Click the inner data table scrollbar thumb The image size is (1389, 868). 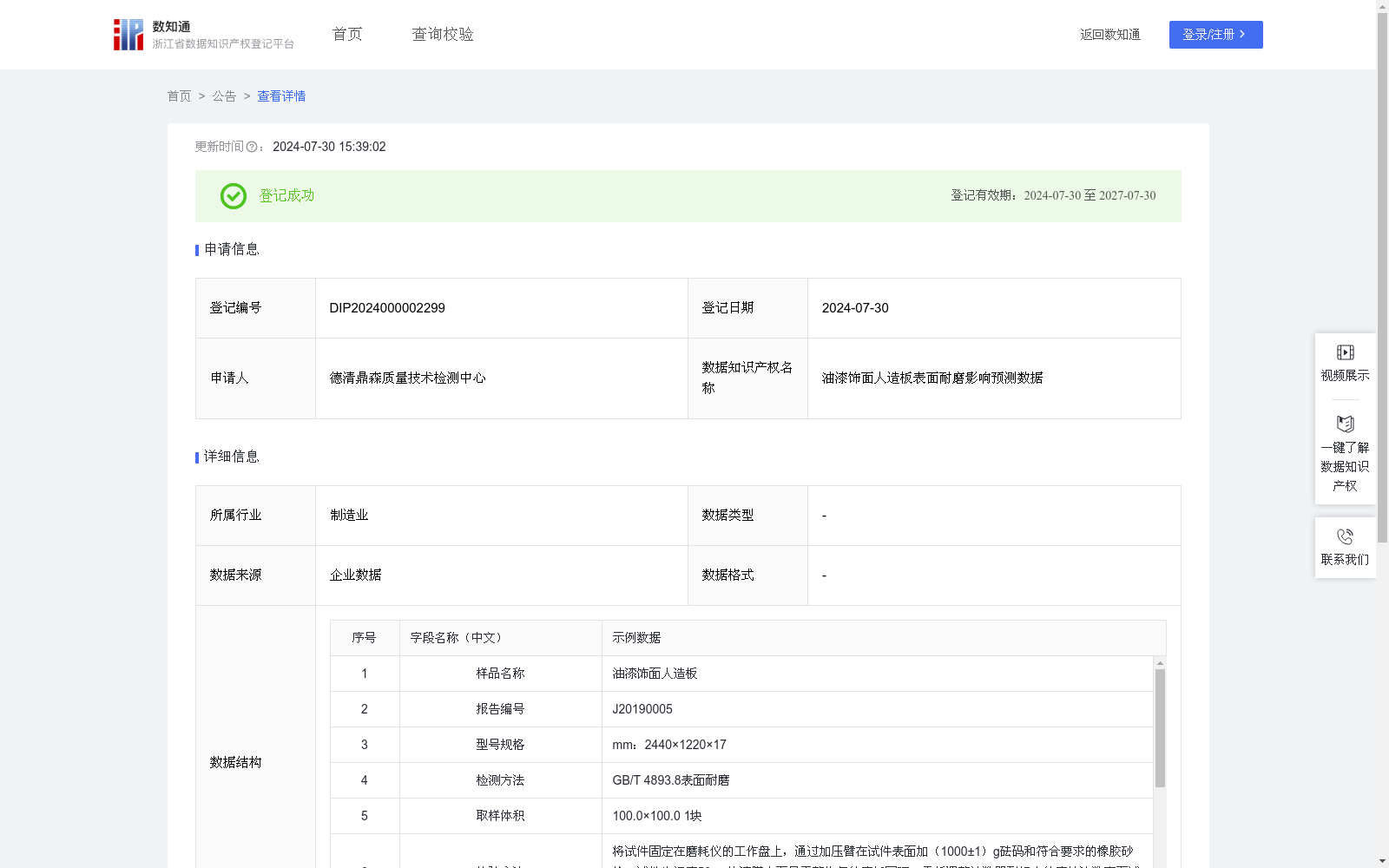click(x=1160, y=728)
